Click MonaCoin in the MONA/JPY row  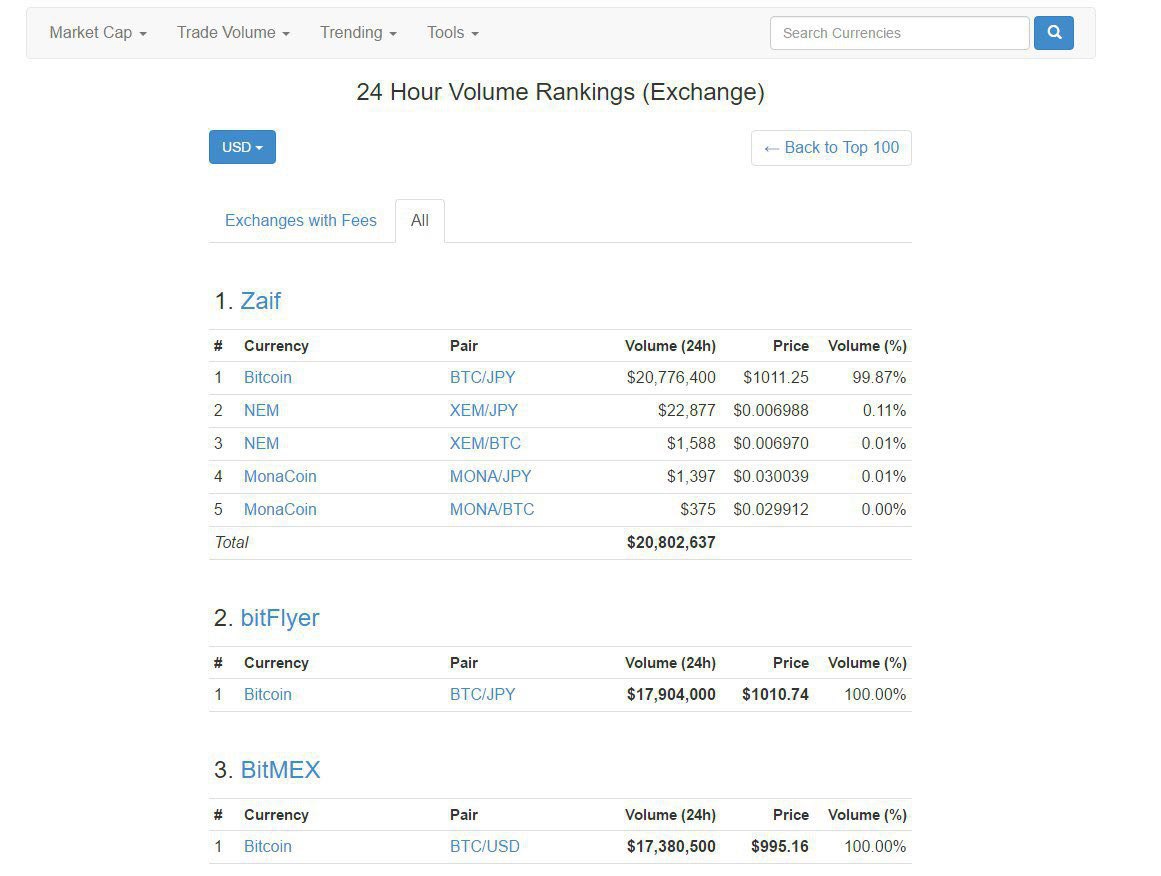pos(280,476)
